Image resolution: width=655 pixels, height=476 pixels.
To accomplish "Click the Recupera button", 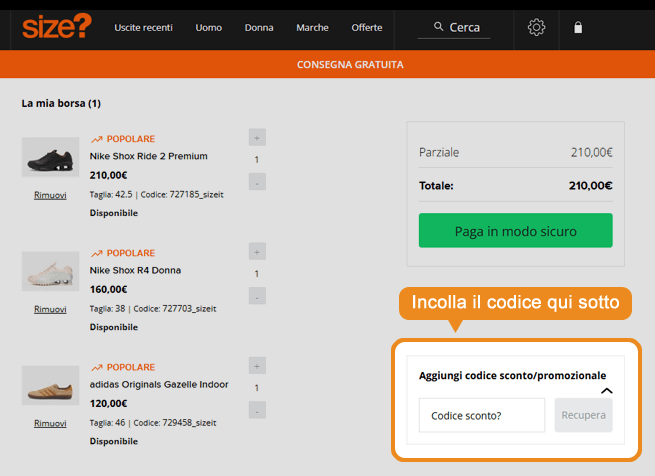I will [x=583, y=415].
